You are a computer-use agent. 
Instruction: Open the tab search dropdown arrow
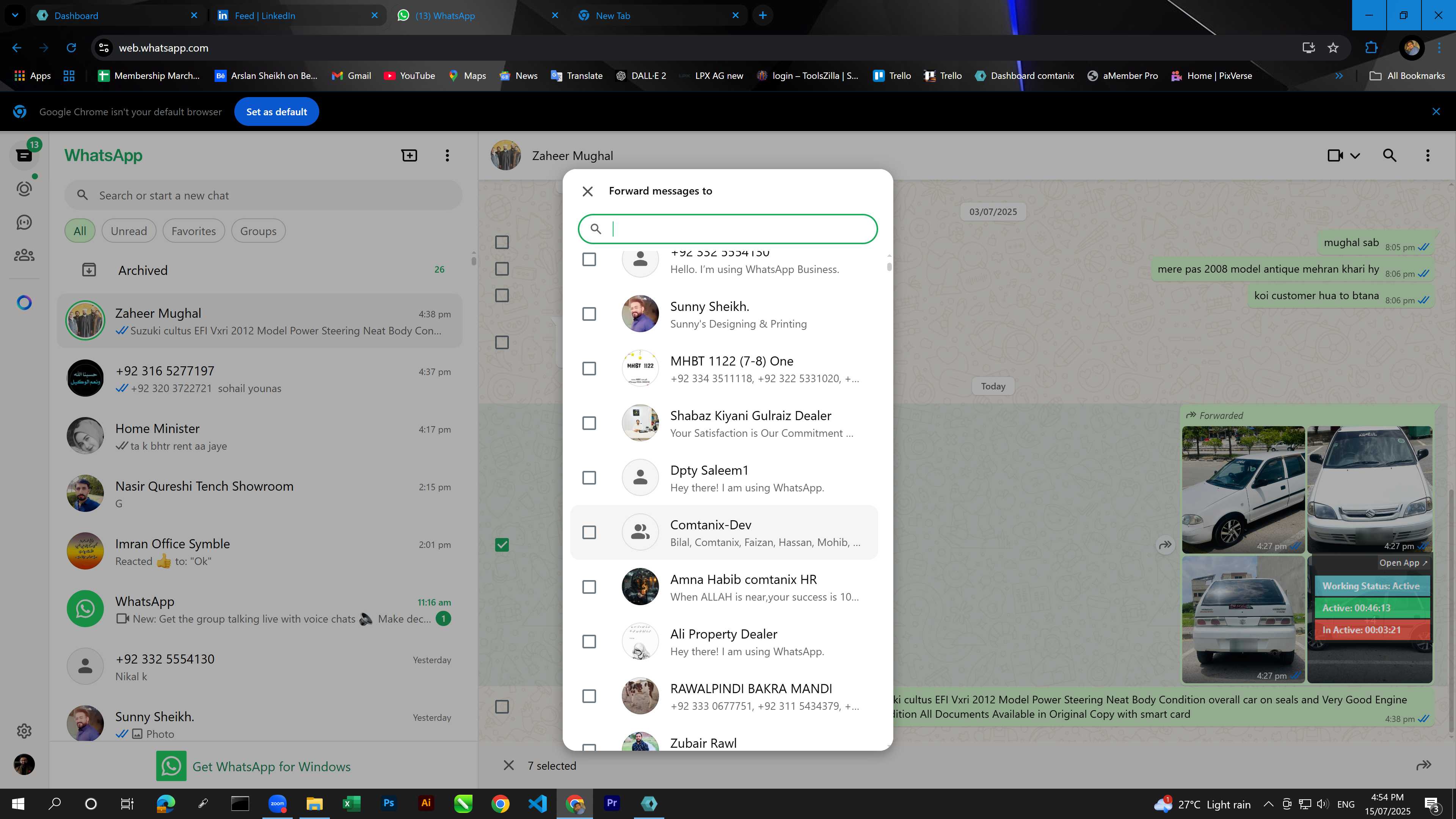point(15,15)
